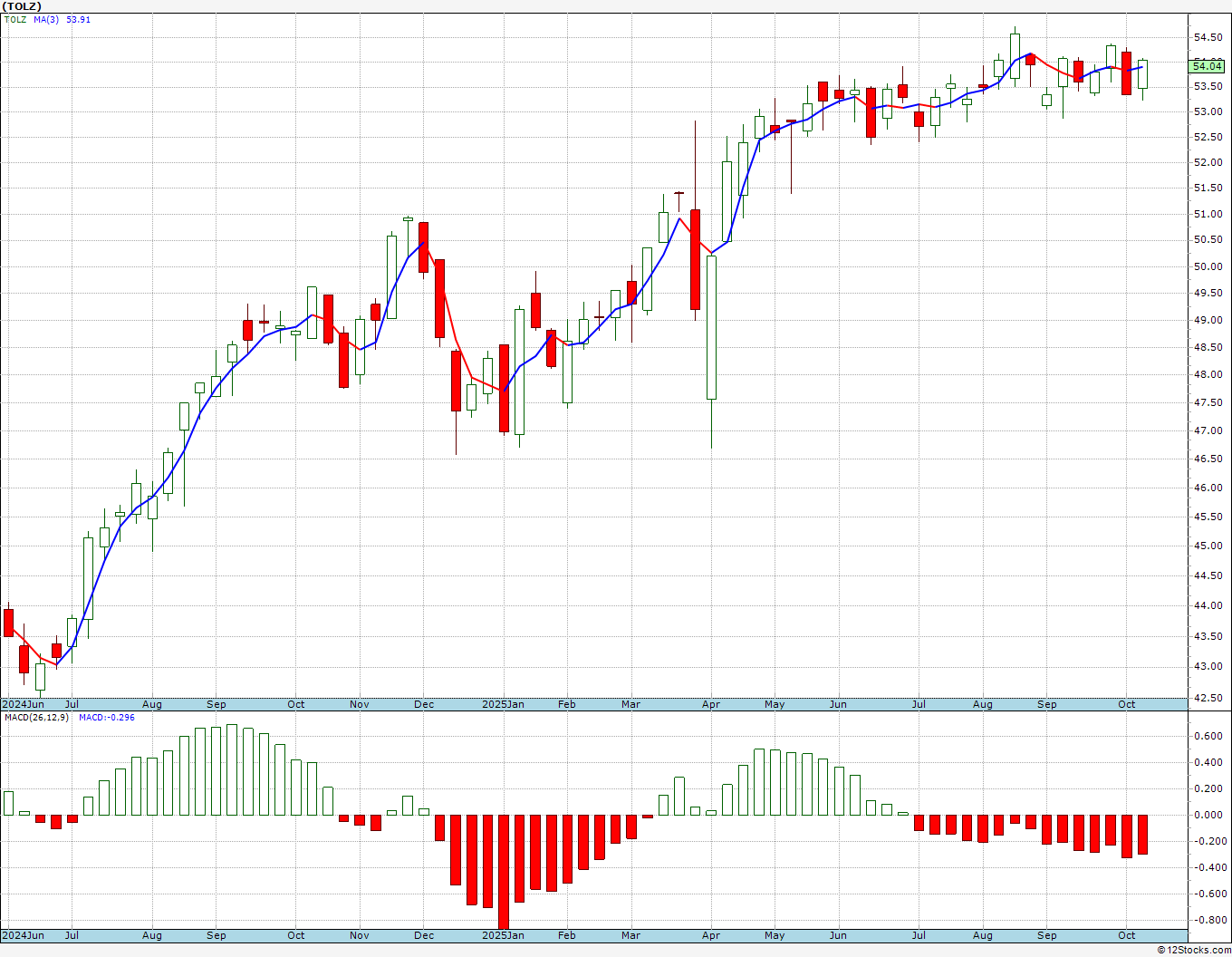
Task: Click the -0.400 MACD axis label
Action: click(x=1209, y=867)
